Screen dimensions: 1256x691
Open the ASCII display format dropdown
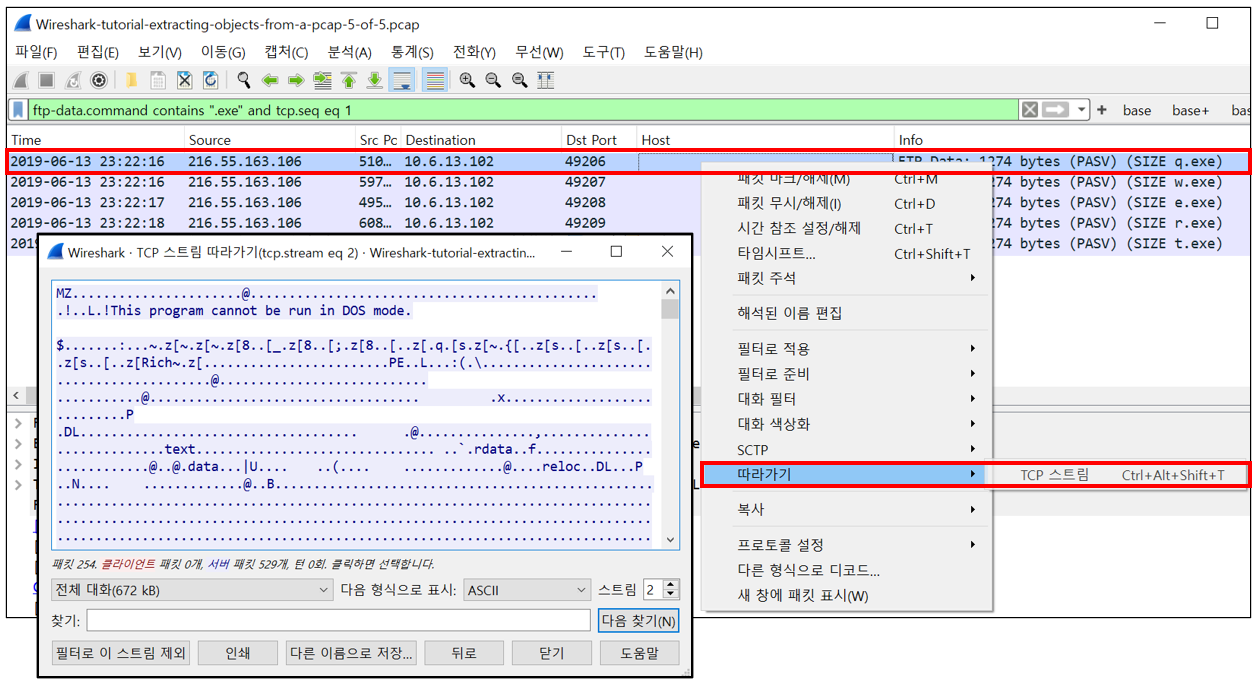click(x=527, y=590)
